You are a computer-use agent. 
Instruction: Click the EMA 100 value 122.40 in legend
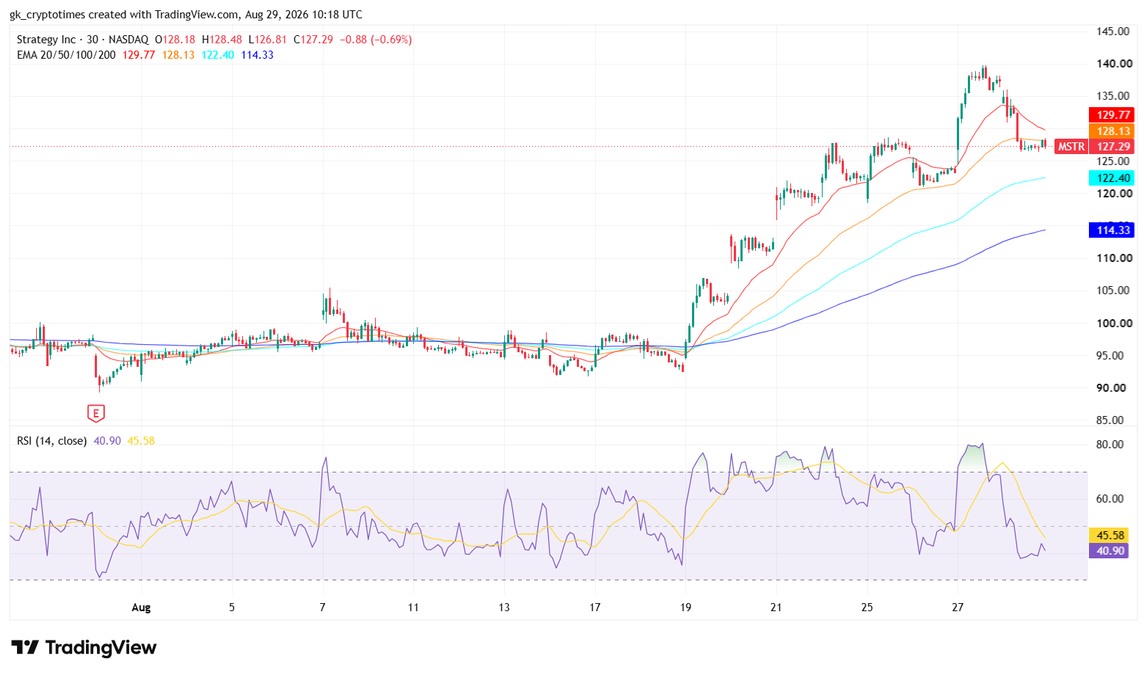[218, 55]
